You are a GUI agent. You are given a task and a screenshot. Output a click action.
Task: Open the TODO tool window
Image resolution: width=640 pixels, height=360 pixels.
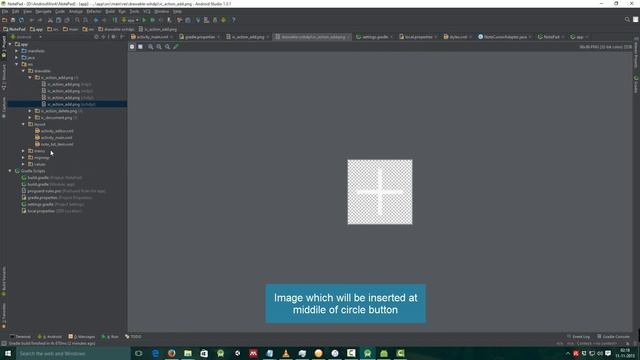133,337
